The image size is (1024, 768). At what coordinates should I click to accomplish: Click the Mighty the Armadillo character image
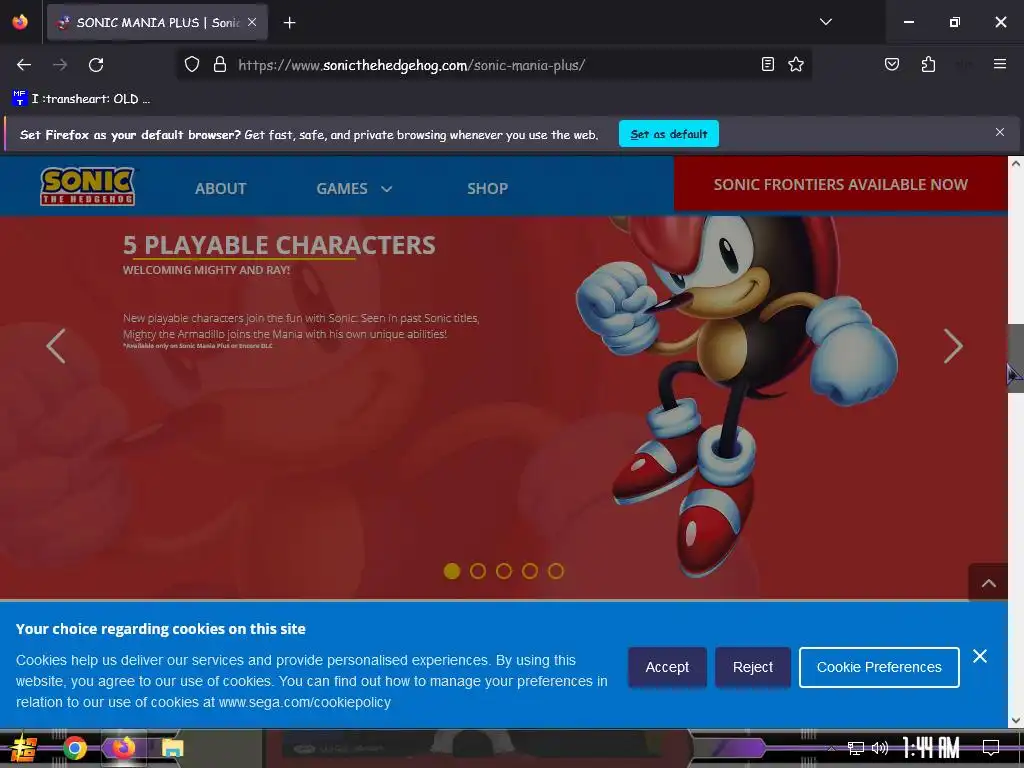pyautogui.click(x=737, y=395)
